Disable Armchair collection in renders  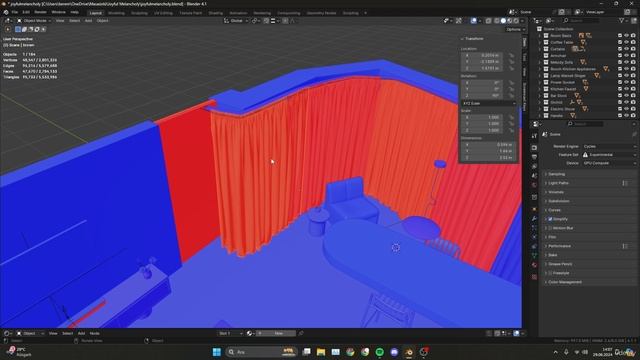pos(633,56)
